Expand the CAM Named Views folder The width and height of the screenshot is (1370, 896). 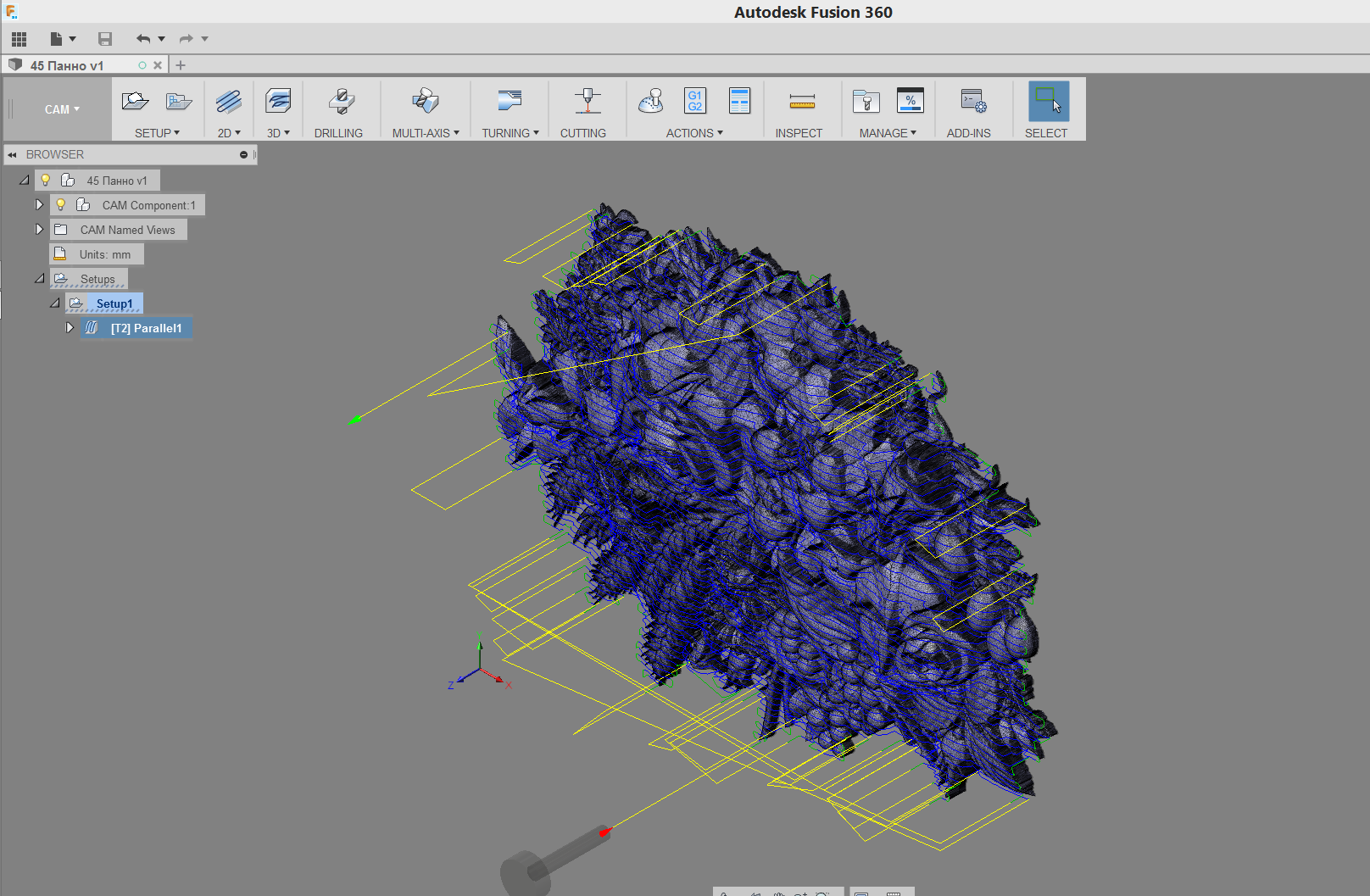tap(39, 230)
